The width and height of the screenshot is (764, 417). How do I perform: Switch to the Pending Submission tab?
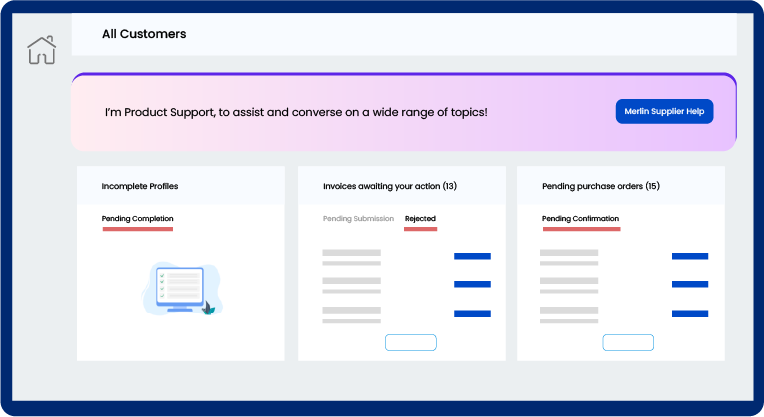[358, 219]
